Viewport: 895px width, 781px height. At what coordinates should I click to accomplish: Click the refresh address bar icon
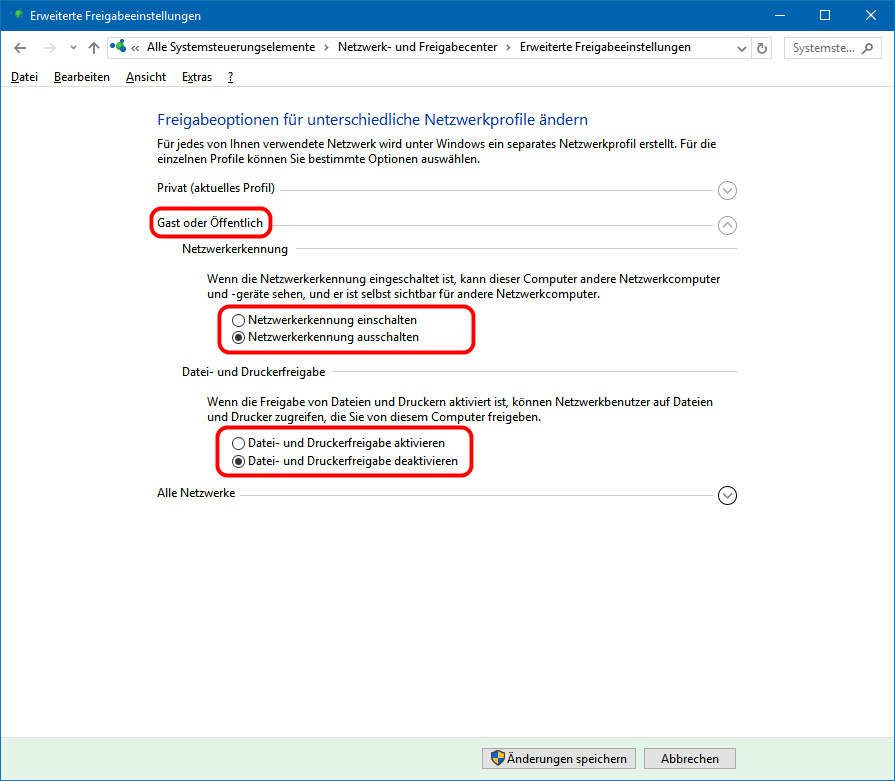tap(763, 48)
